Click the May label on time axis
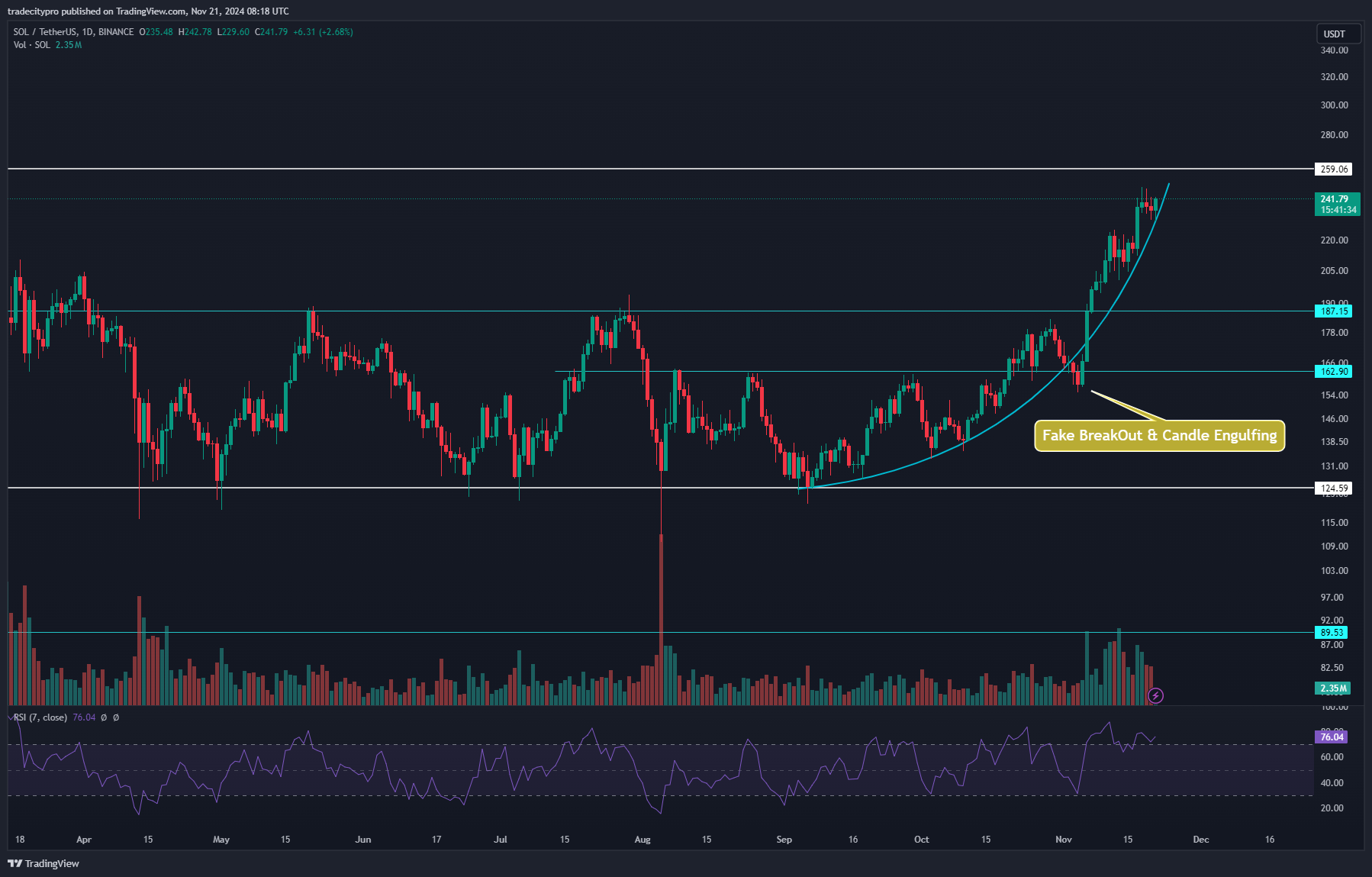The width and height of the screenshot is (1372, 877). tap(221, 840)
